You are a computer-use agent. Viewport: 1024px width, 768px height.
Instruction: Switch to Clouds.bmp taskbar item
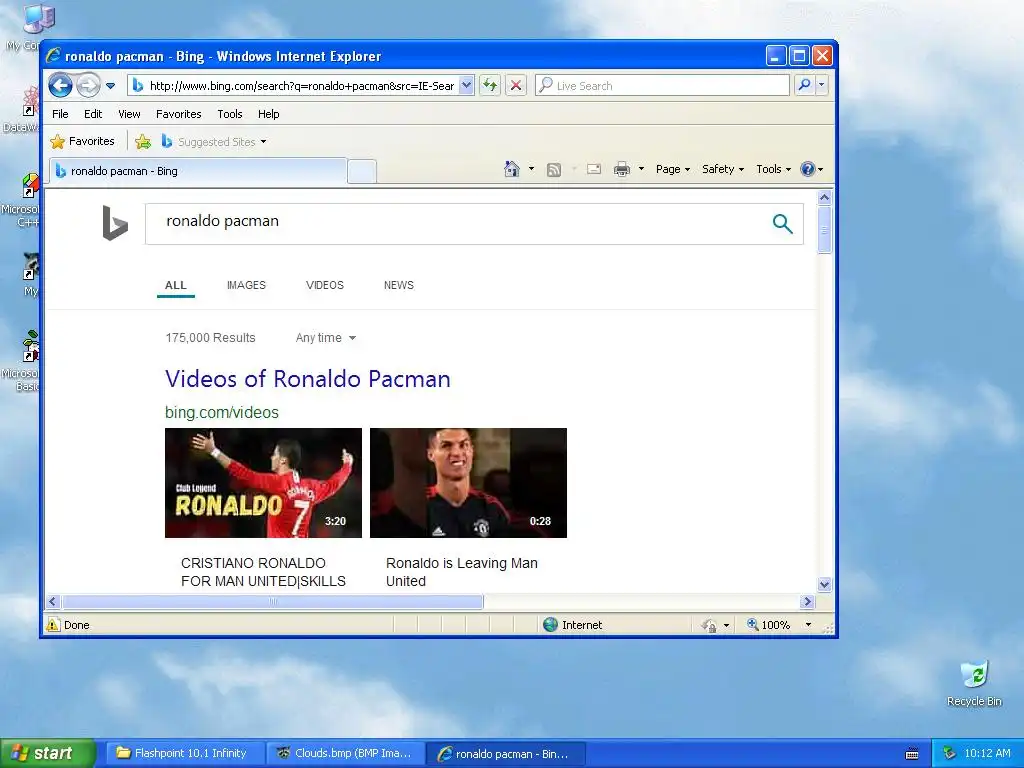(x=345, y=753)
